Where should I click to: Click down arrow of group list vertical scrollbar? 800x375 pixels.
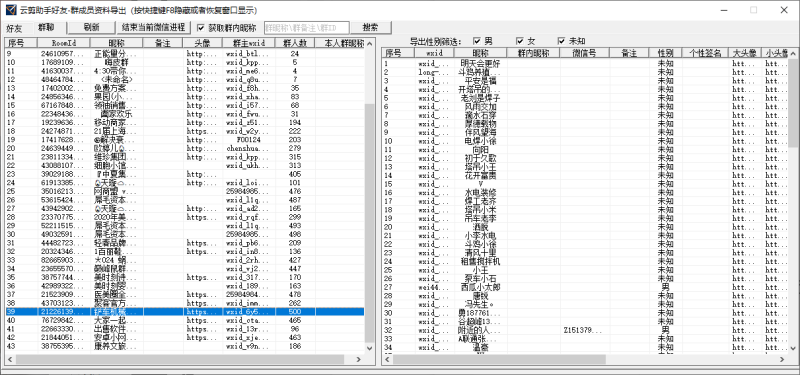click(370, 348)
